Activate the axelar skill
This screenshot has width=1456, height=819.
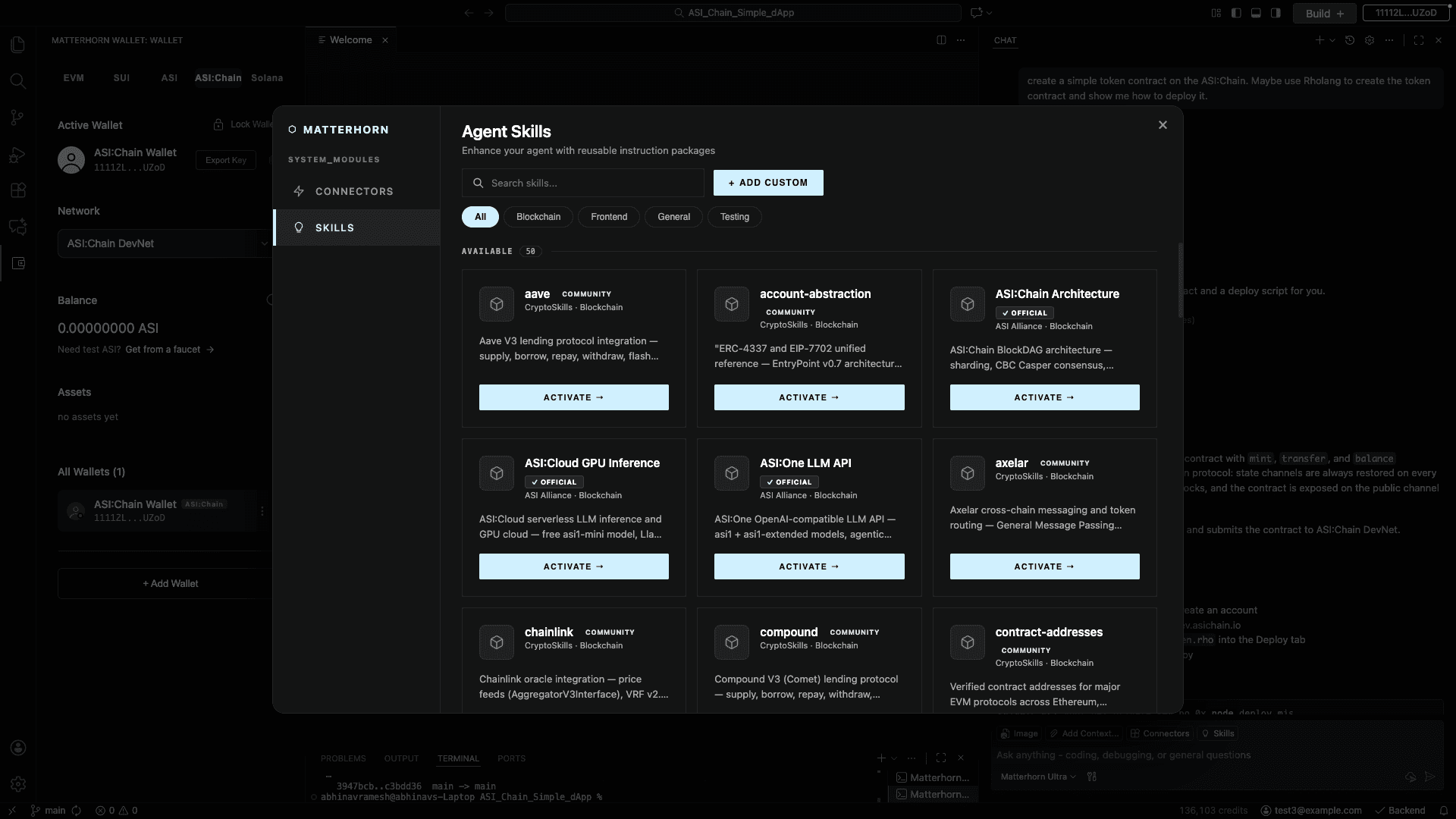pos(1044,566)
